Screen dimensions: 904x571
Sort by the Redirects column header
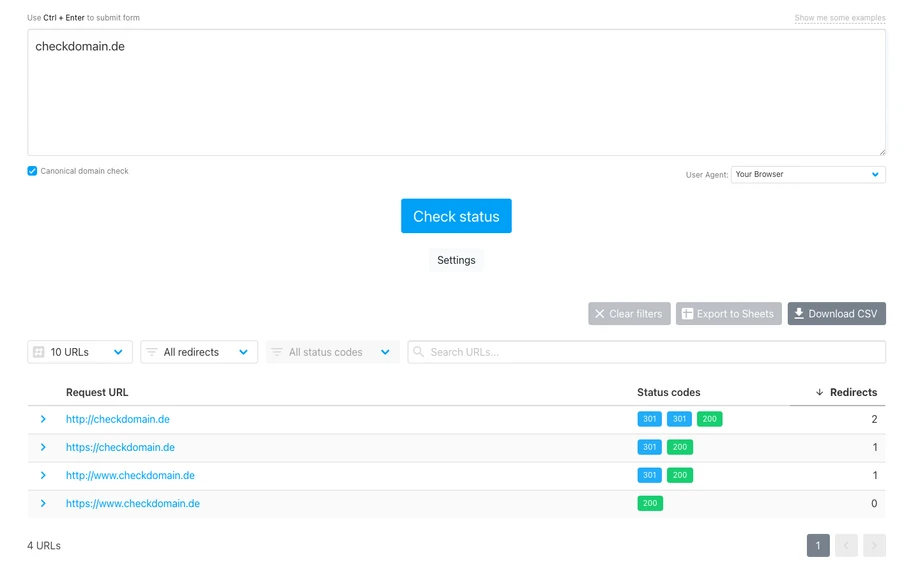[x=846, y=392]
